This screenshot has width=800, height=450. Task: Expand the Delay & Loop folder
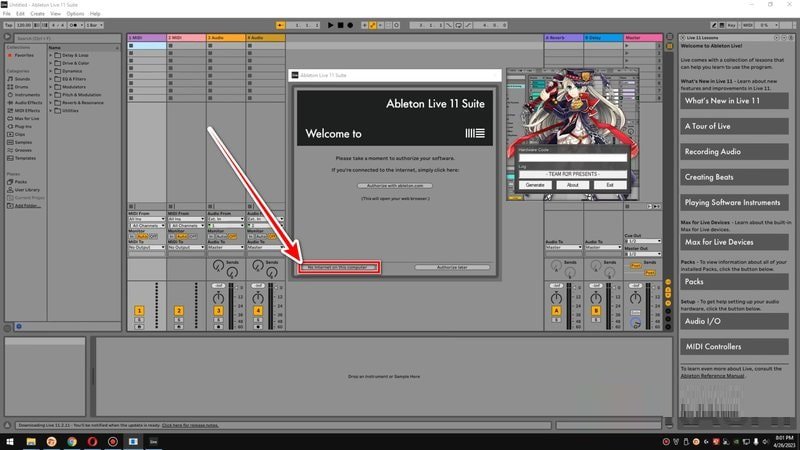[x=51, y=55]
